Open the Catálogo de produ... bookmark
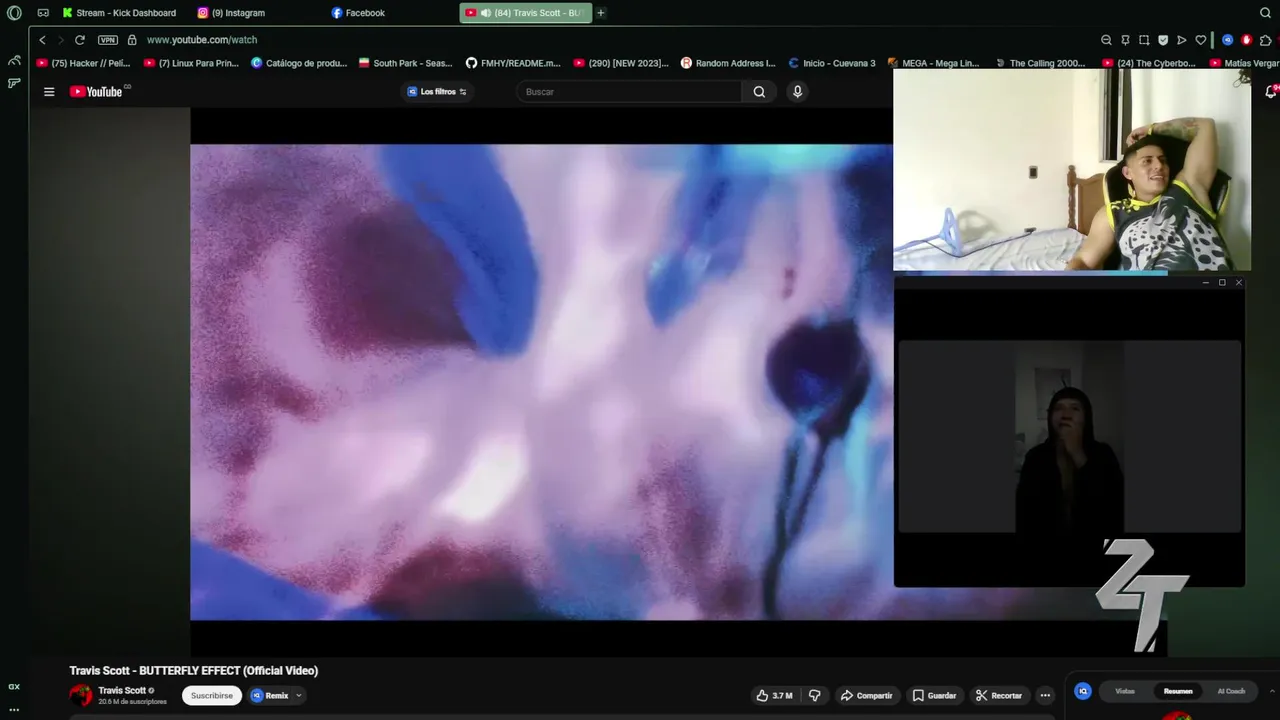 pyautogui.click(x=300, y=63)
